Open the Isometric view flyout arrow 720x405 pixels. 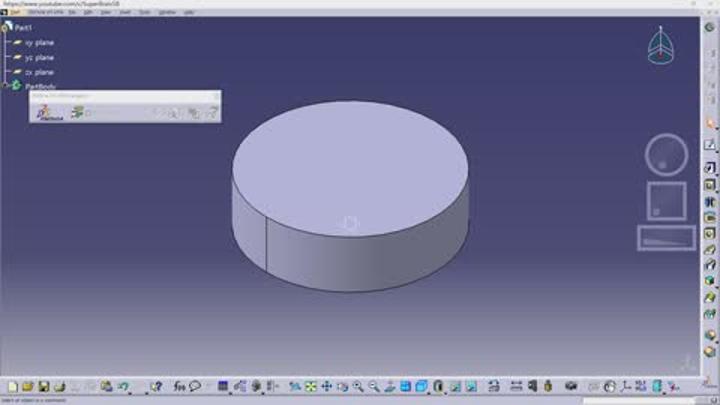[428, 393]
